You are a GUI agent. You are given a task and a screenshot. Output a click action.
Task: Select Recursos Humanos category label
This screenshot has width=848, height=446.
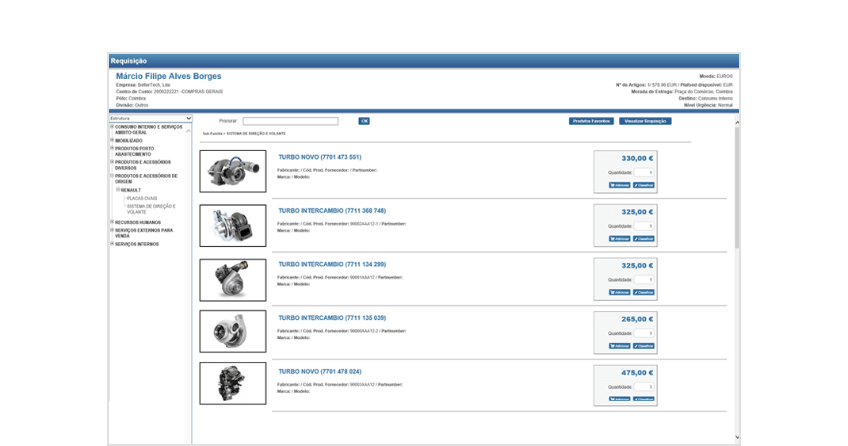138,222
